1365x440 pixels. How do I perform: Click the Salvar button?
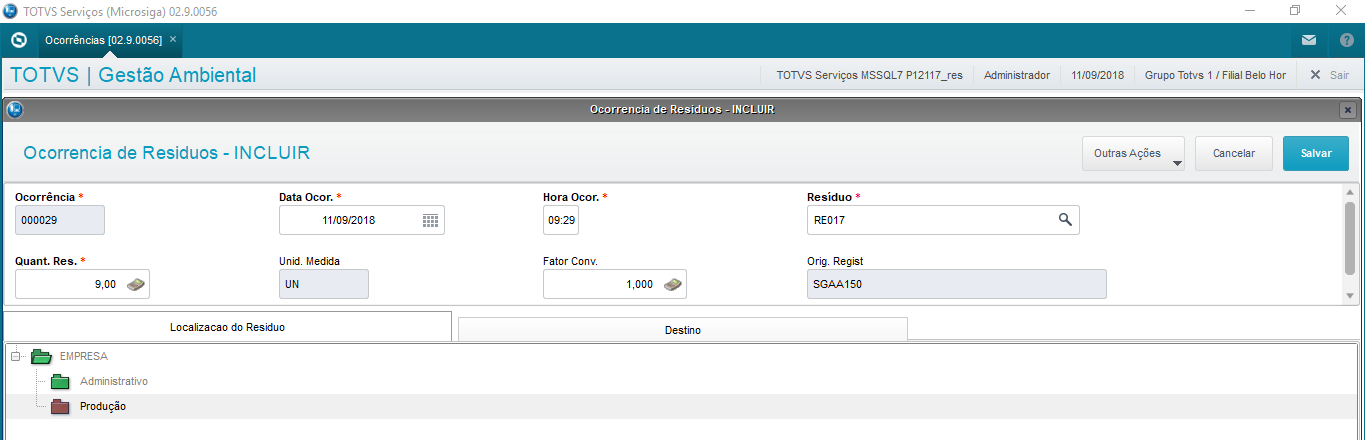coord(1315,154)
